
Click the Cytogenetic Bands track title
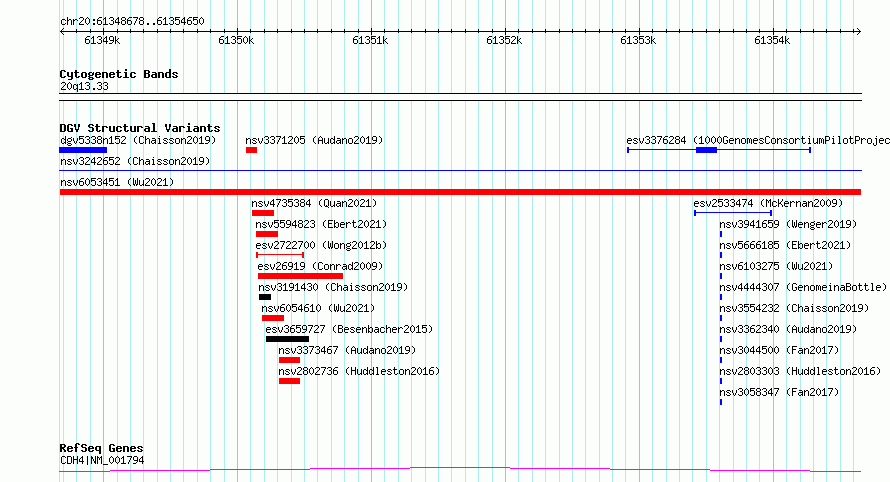(119, 74)
